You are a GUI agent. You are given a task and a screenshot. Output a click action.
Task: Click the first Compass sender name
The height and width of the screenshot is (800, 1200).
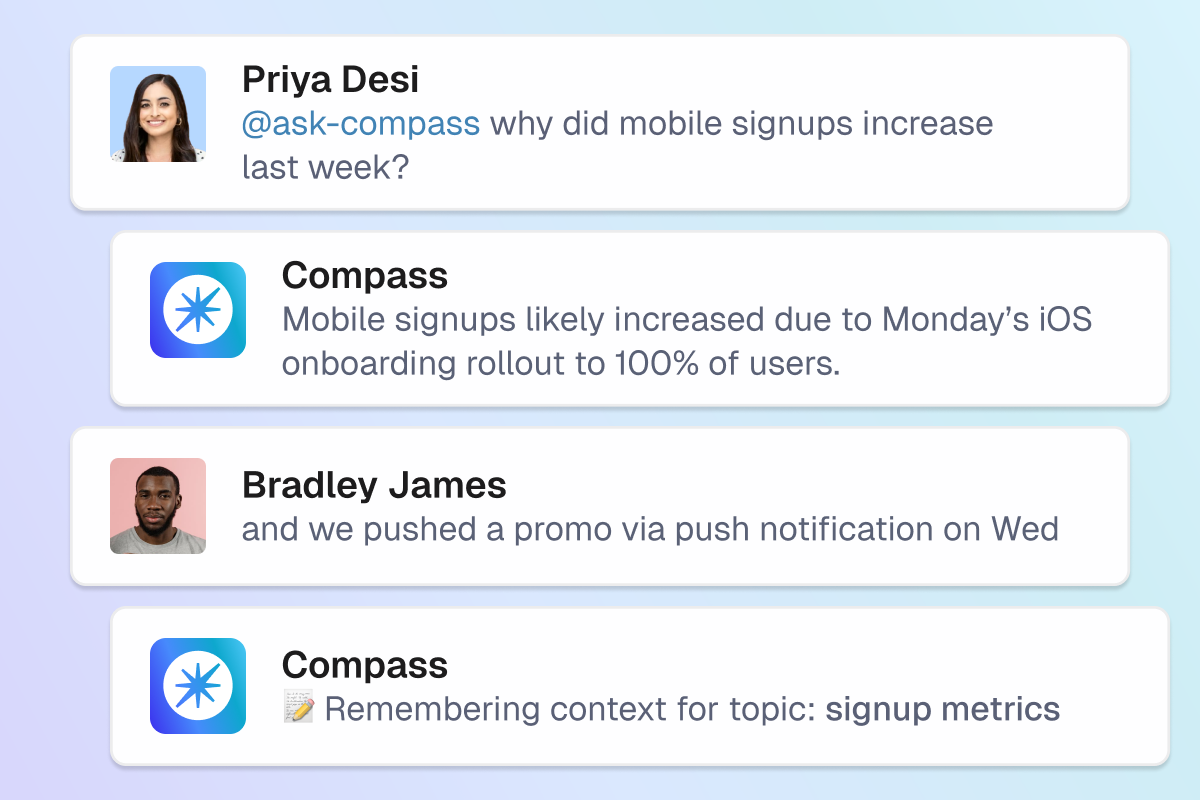coord(365,275)
